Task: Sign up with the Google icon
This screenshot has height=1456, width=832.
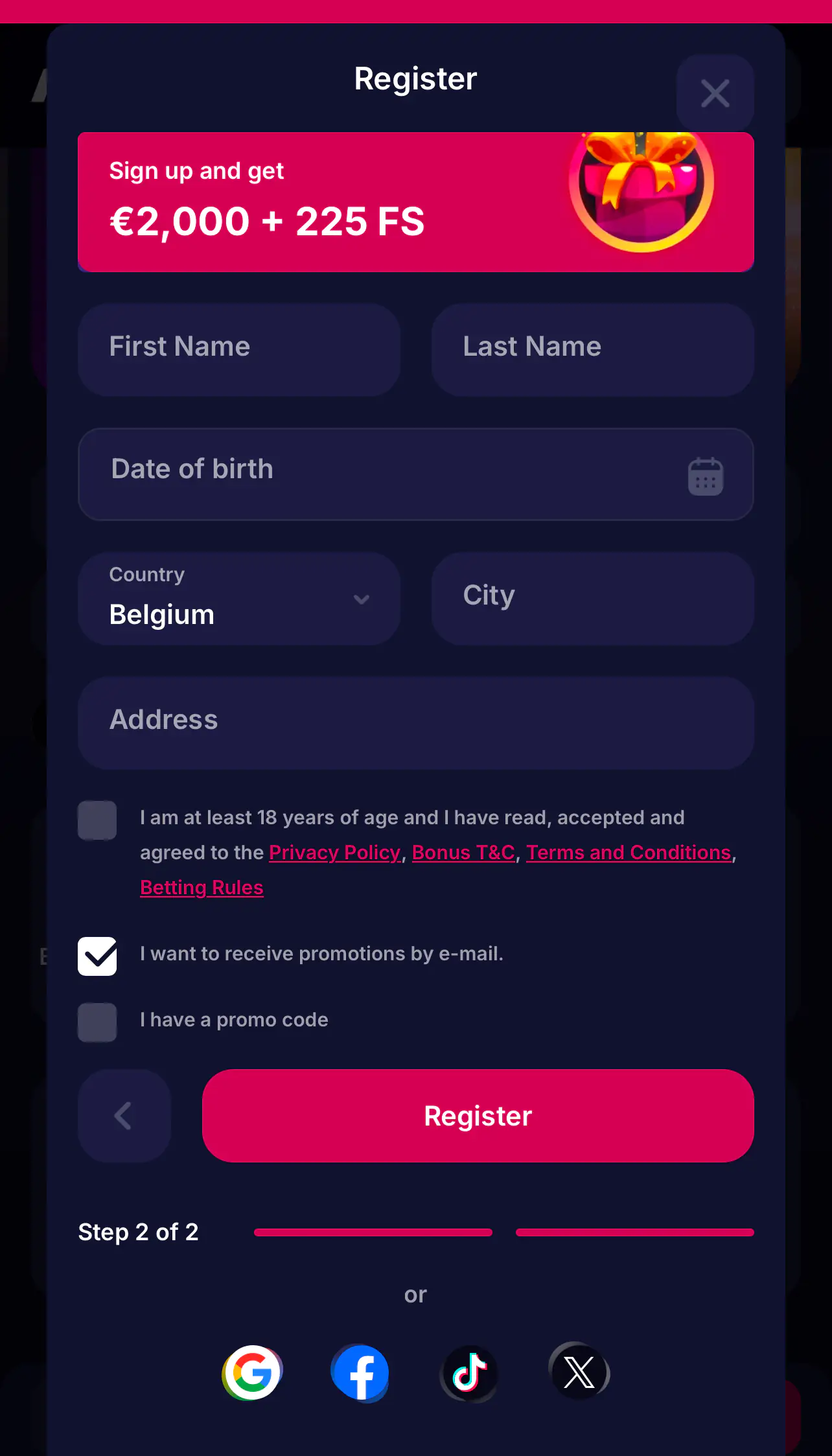Action: point(252,1372)
